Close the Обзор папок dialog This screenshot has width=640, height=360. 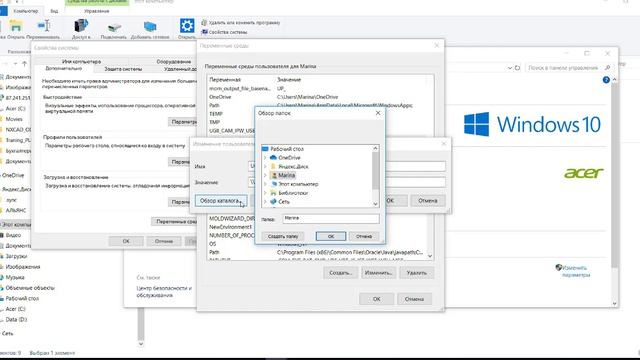click(378, 113)
